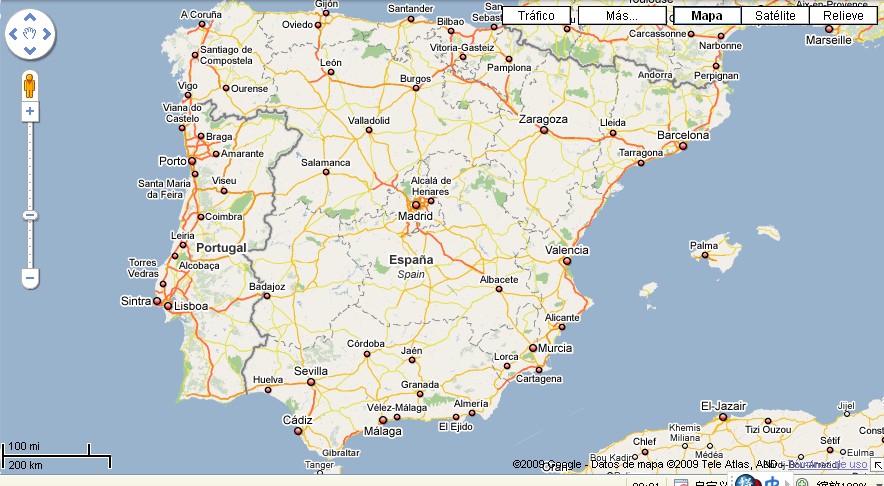Image resolution: width=884 pixels, height=486 pixels.
Task: Click the Sevilla city marker
Action: tap(311, 382)
